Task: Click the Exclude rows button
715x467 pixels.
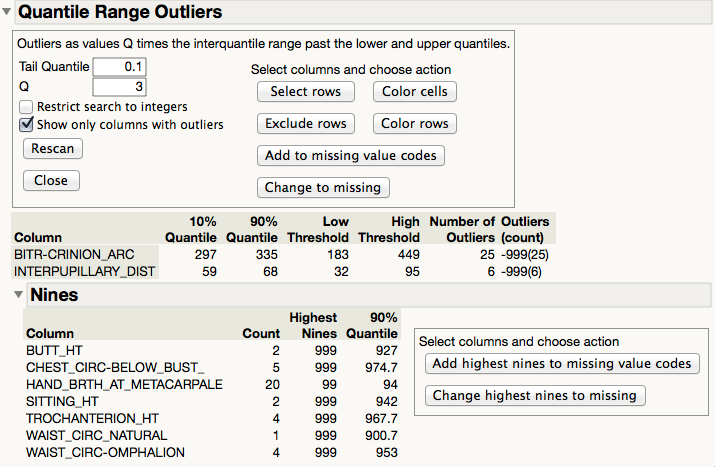Action: tap(305, 124)
